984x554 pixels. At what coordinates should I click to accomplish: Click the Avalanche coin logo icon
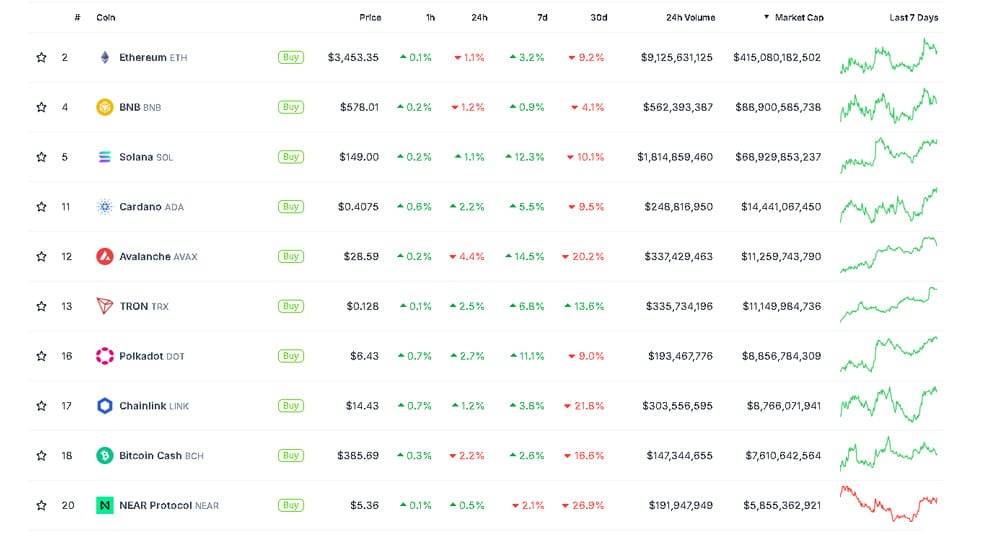[x=105, y=257]
